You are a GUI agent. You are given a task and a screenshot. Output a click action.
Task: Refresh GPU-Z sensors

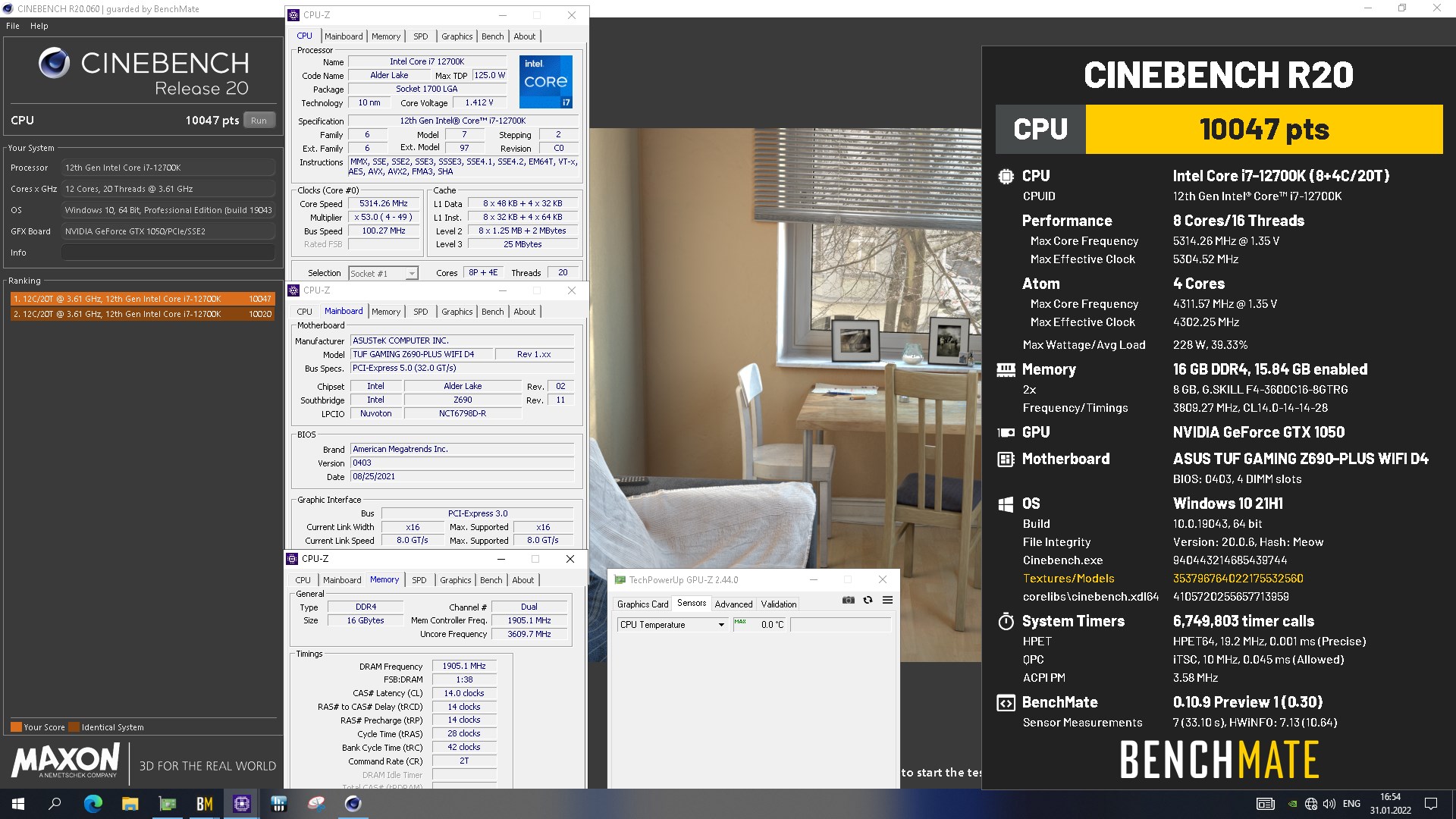[868, 600]
